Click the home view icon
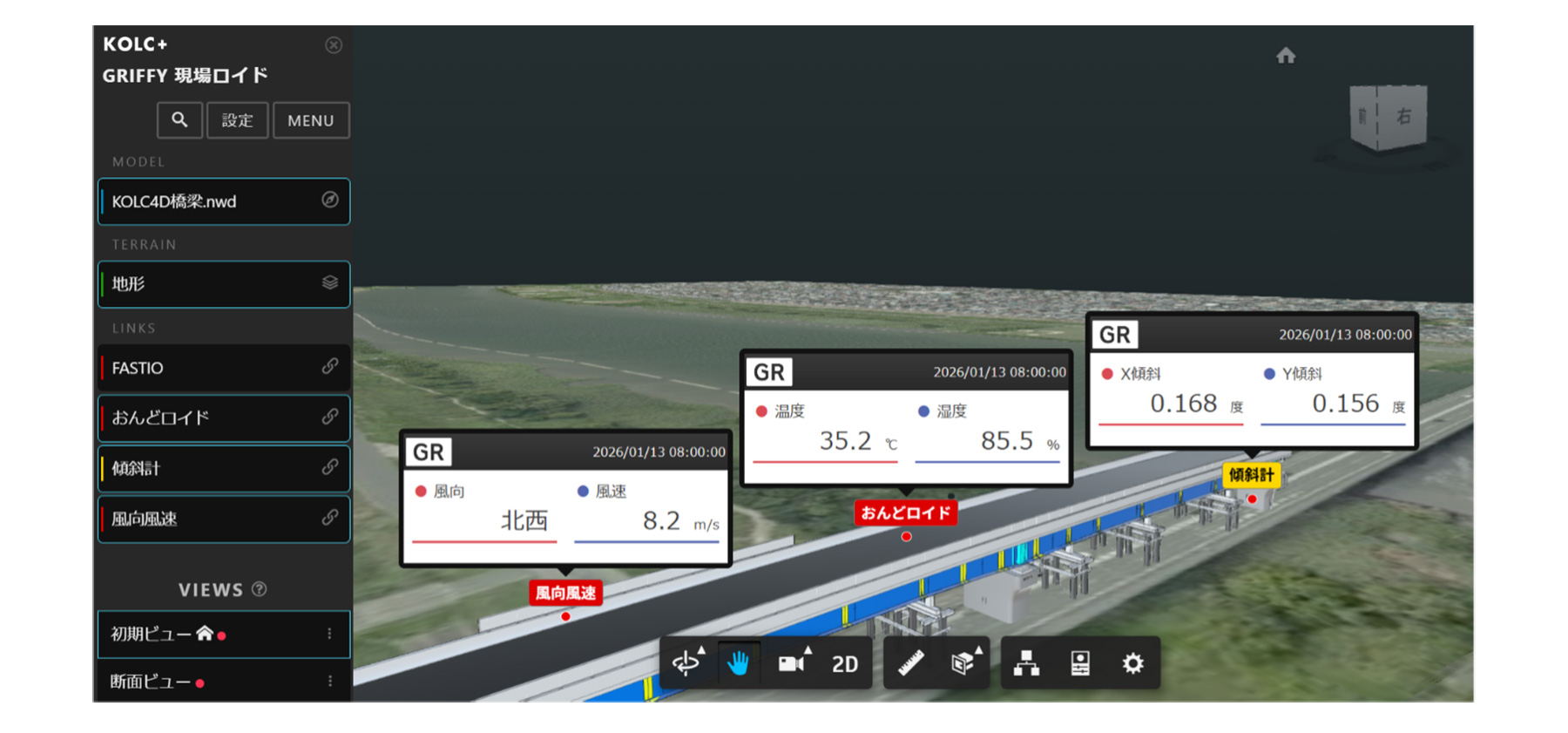 (1286, 56)
